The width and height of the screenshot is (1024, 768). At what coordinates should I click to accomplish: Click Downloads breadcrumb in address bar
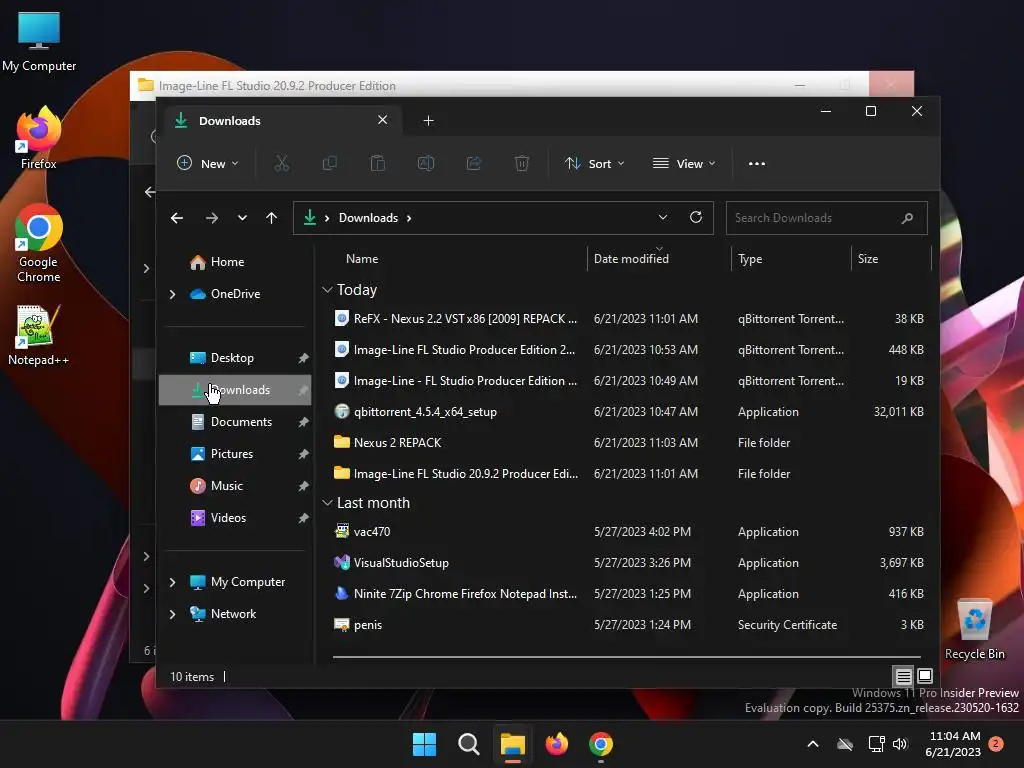coord(368,218)
